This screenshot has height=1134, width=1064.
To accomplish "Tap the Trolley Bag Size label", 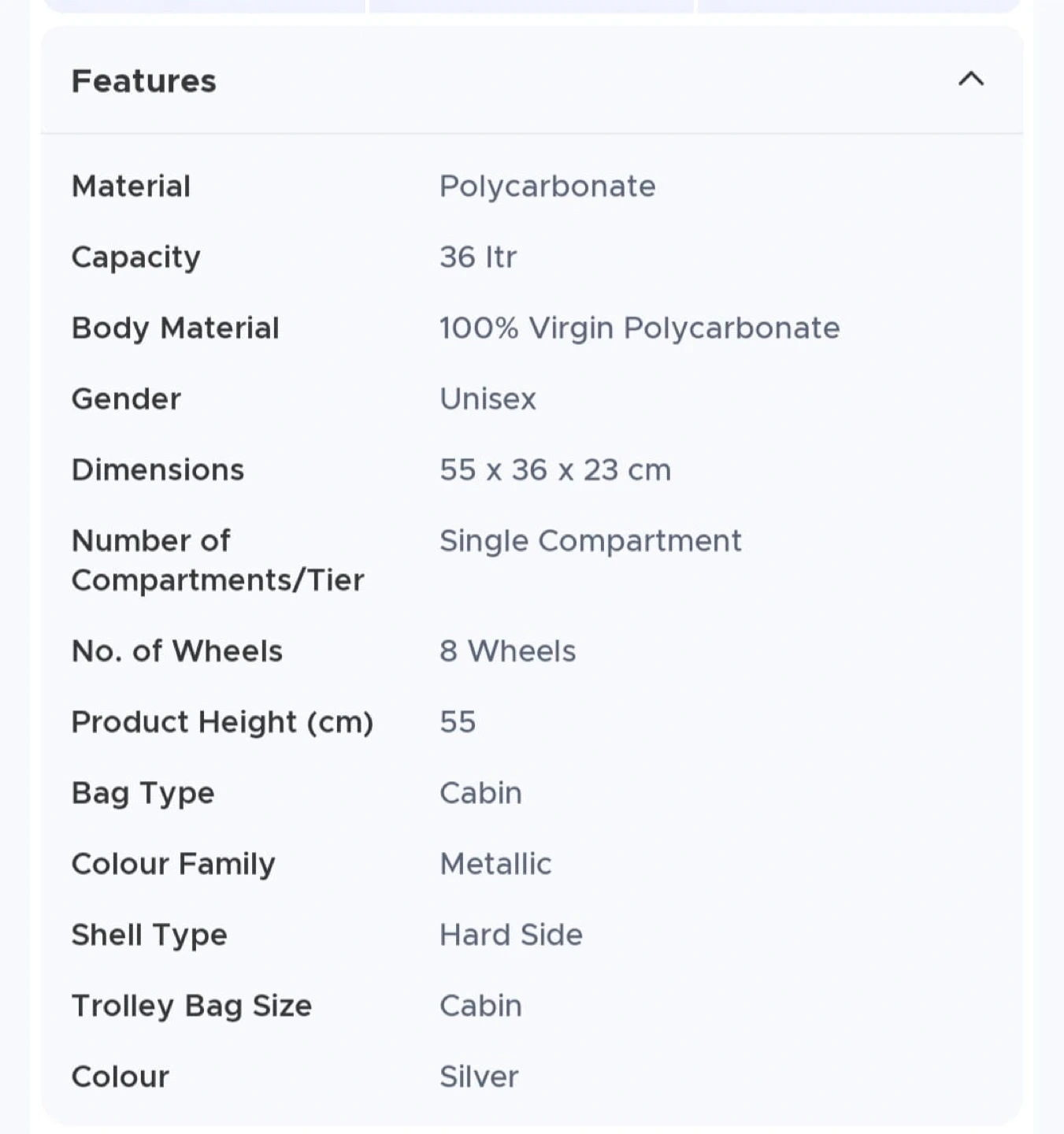I will [191, 1006].
